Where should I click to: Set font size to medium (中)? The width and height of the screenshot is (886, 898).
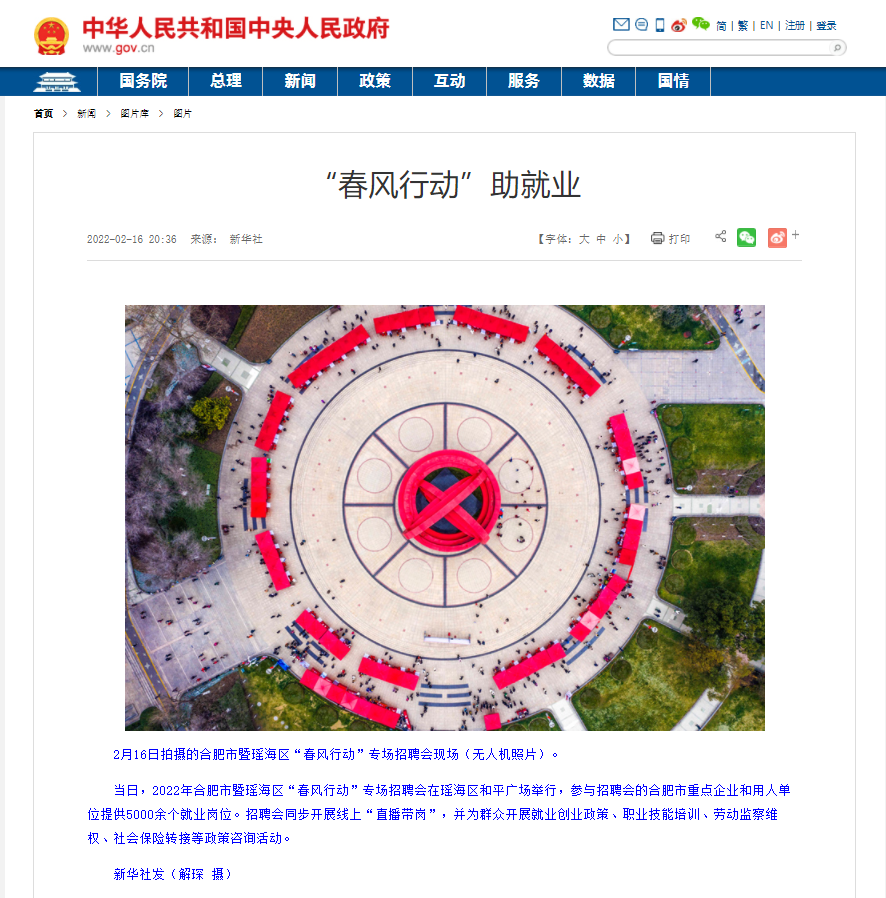601,239
